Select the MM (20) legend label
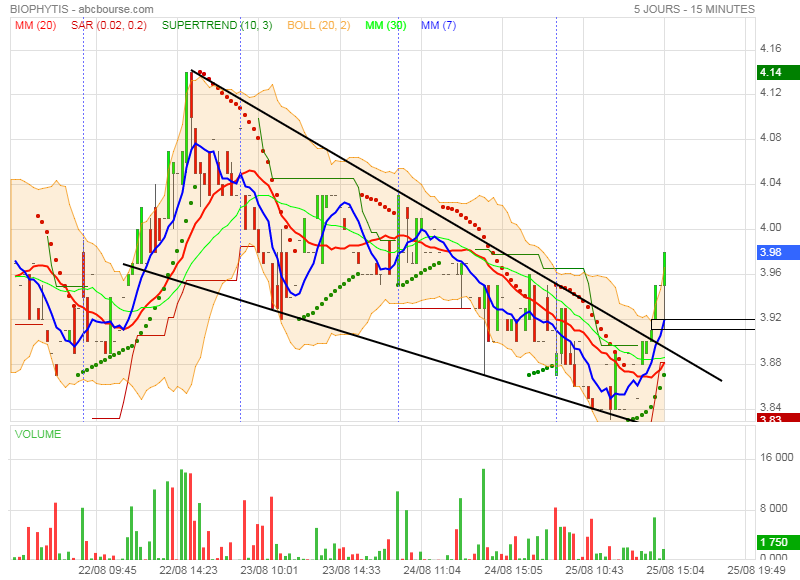The image size is (800, 580). (x=35, y=25)
